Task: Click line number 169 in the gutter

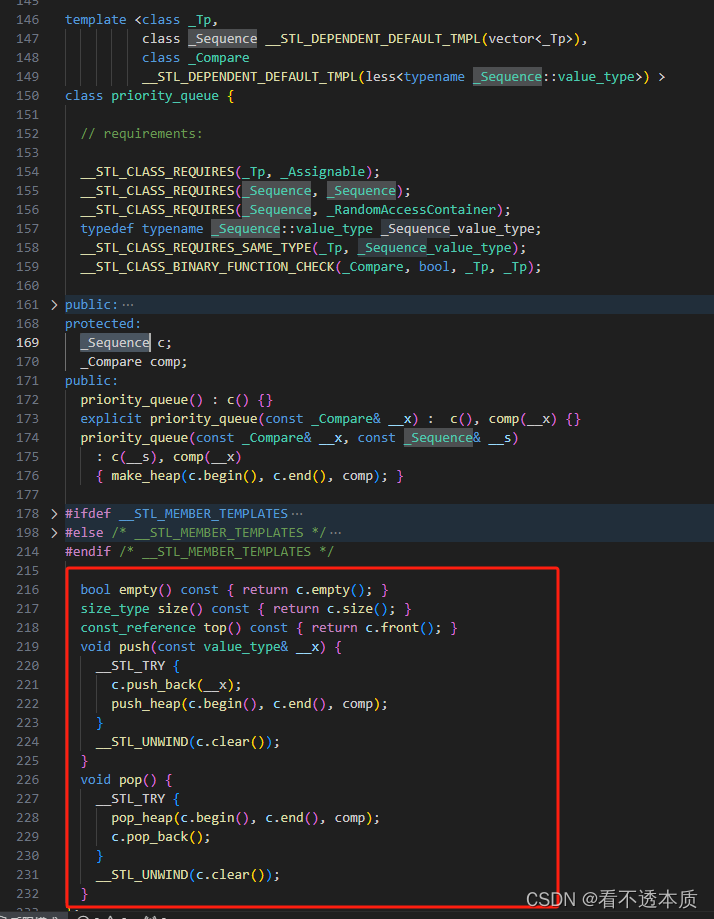Action: tap(28, 343)
